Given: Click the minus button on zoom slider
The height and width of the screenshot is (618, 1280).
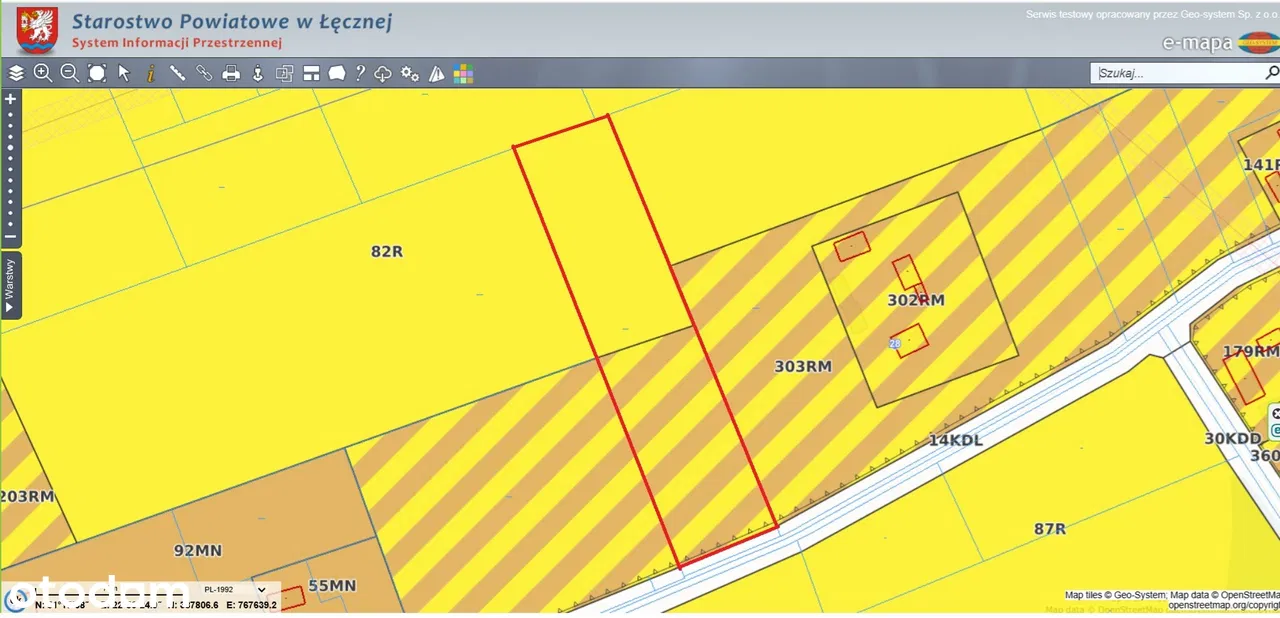Looking at the screenshot, I should pyautogui.click(x=11, y=237).
